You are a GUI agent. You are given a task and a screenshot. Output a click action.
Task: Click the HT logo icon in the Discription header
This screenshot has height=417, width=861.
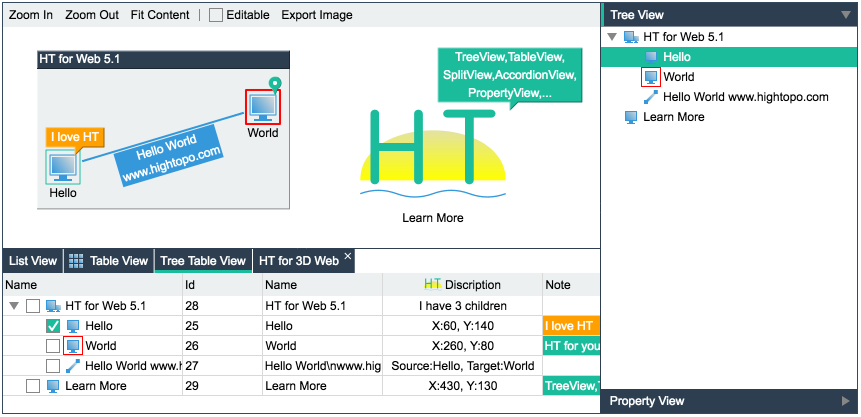pyautogui.click(x=433, y=284)
